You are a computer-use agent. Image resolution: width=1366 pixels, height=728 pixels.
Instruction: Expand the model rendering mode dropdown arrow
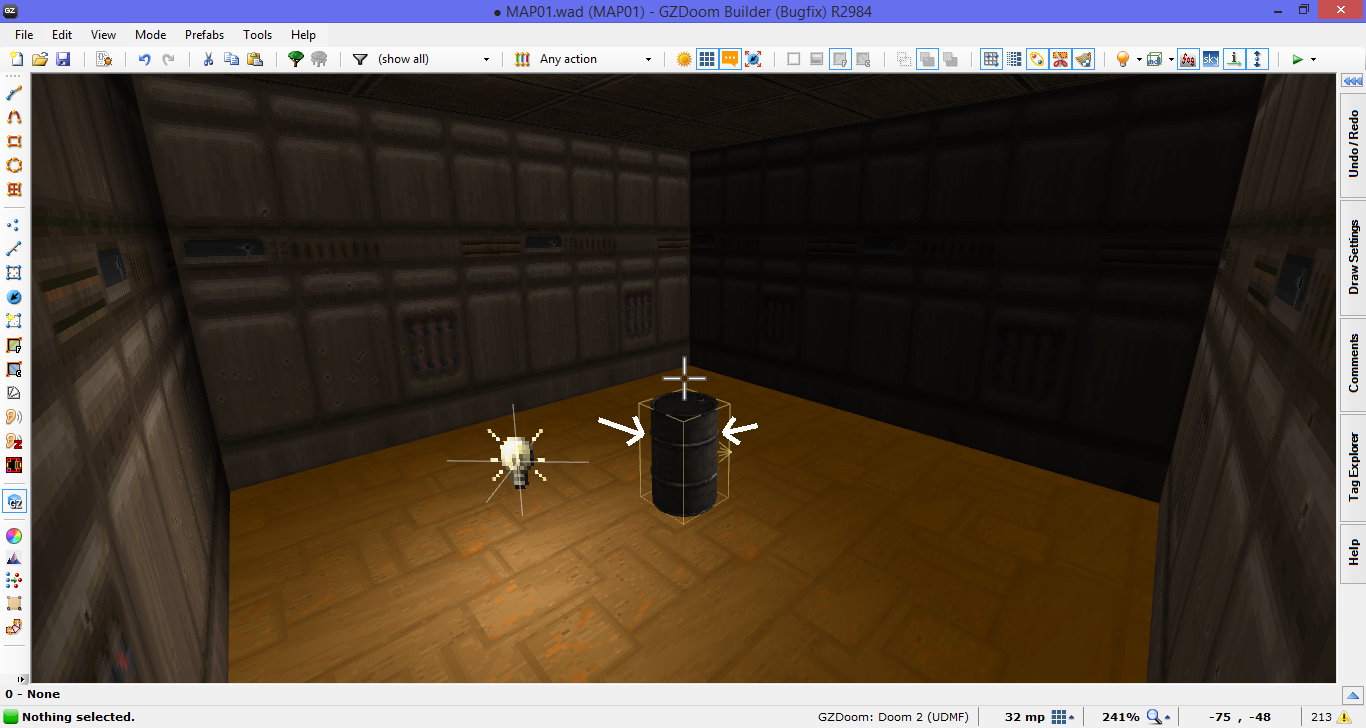tap(1170, 60)
